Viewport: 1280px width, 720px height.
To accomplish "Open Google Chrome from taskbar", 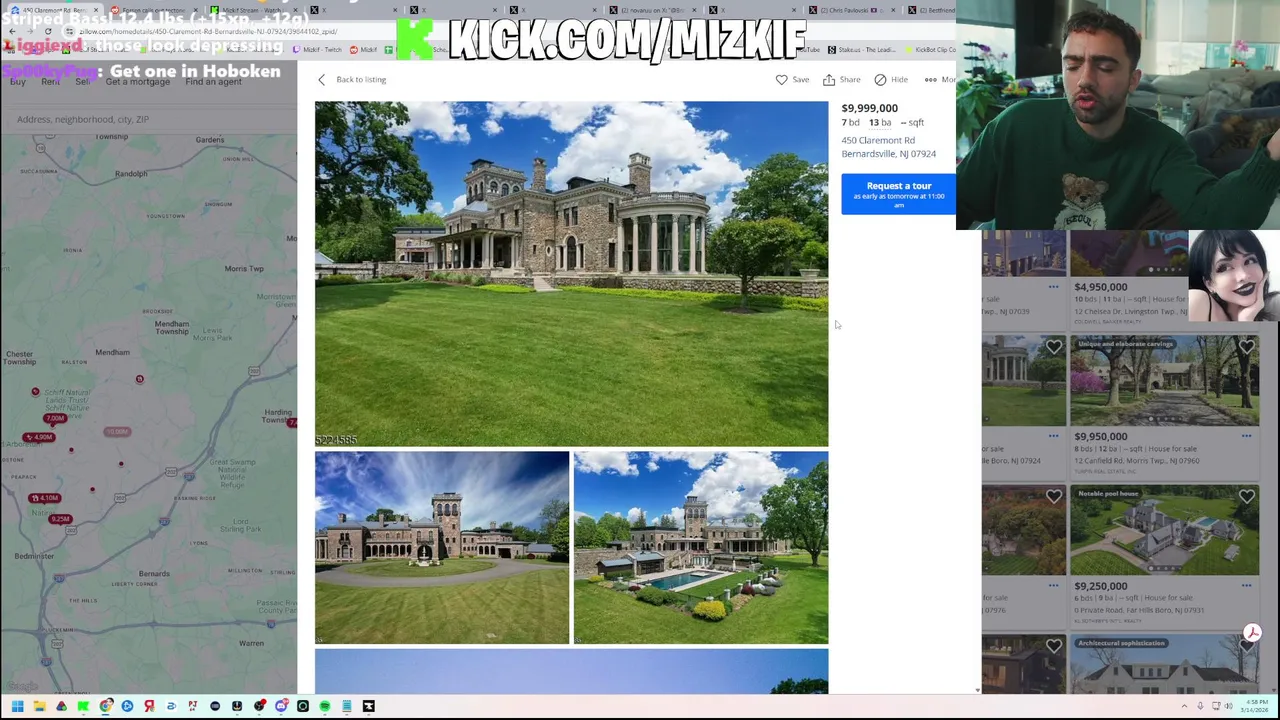I will point(106,706).
